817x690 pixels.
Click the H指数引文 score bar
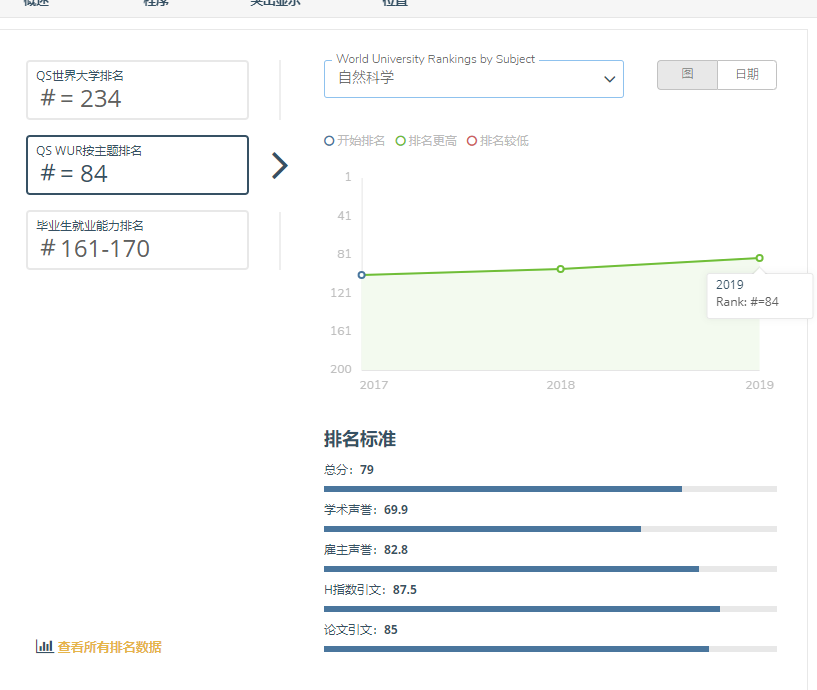pyautogui.click(x=550, y=609)
